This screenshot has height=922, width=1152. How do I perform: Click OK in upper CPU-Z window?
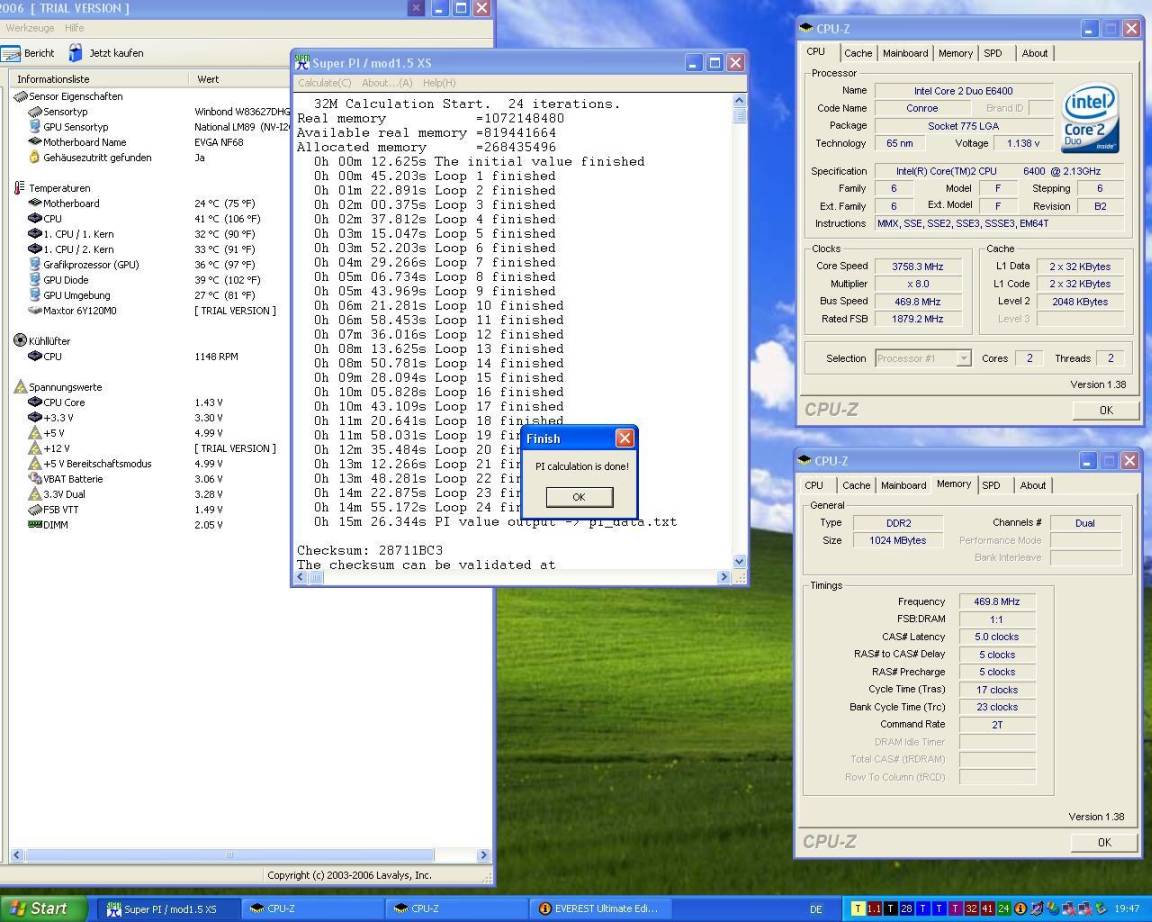tap(1106, 410)
